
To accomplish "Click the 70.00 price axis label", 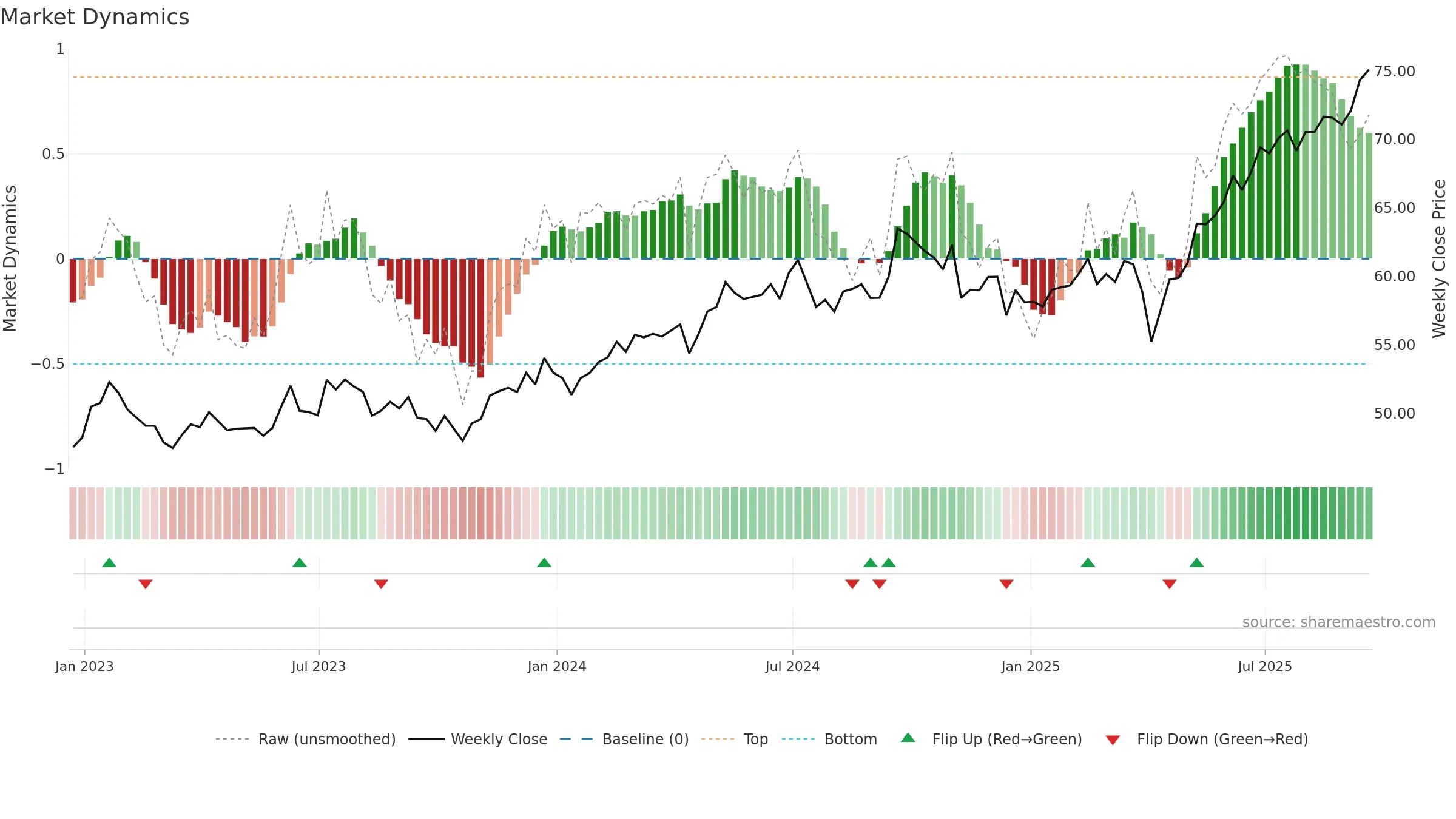I will coord(1395,140).
